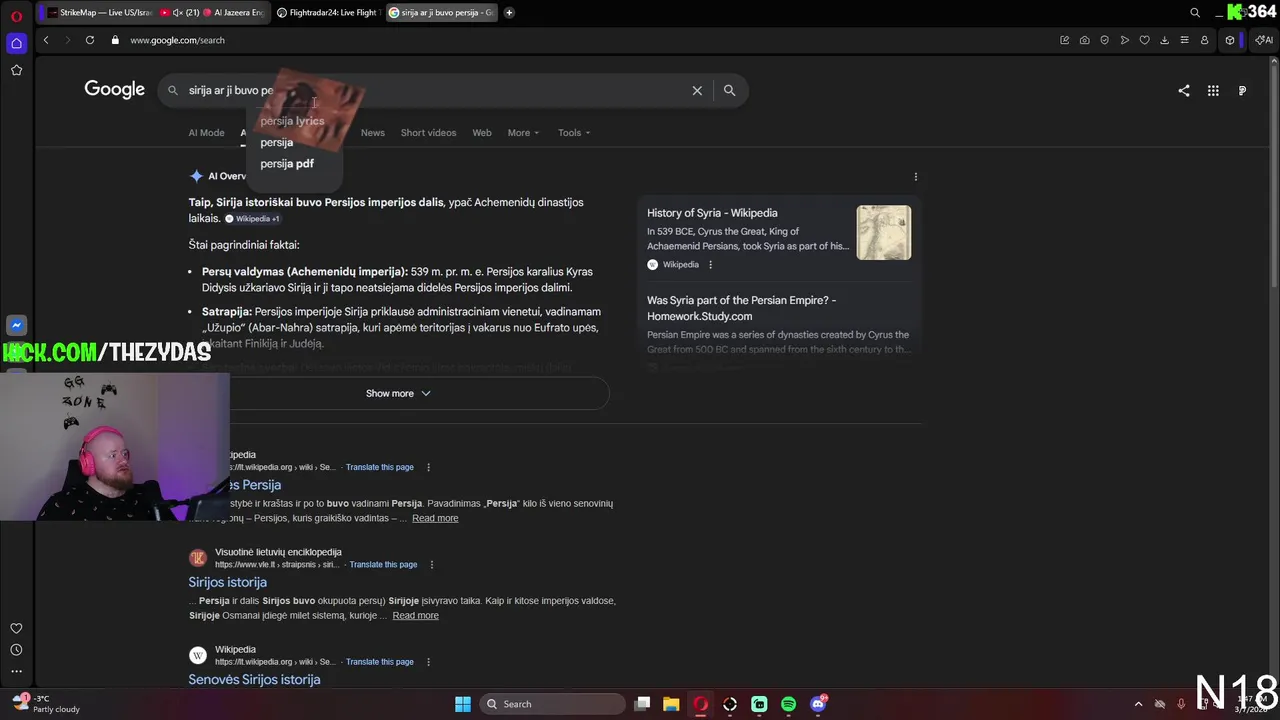Click Read more on Persija snippet
The width and height of the screenshot is (1280, 720).
[435, 518]
